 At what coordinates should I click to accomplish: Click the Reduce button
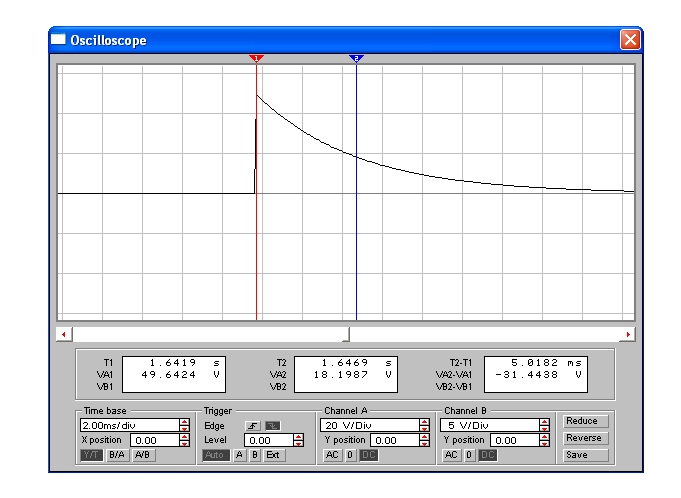pos(585,421)
